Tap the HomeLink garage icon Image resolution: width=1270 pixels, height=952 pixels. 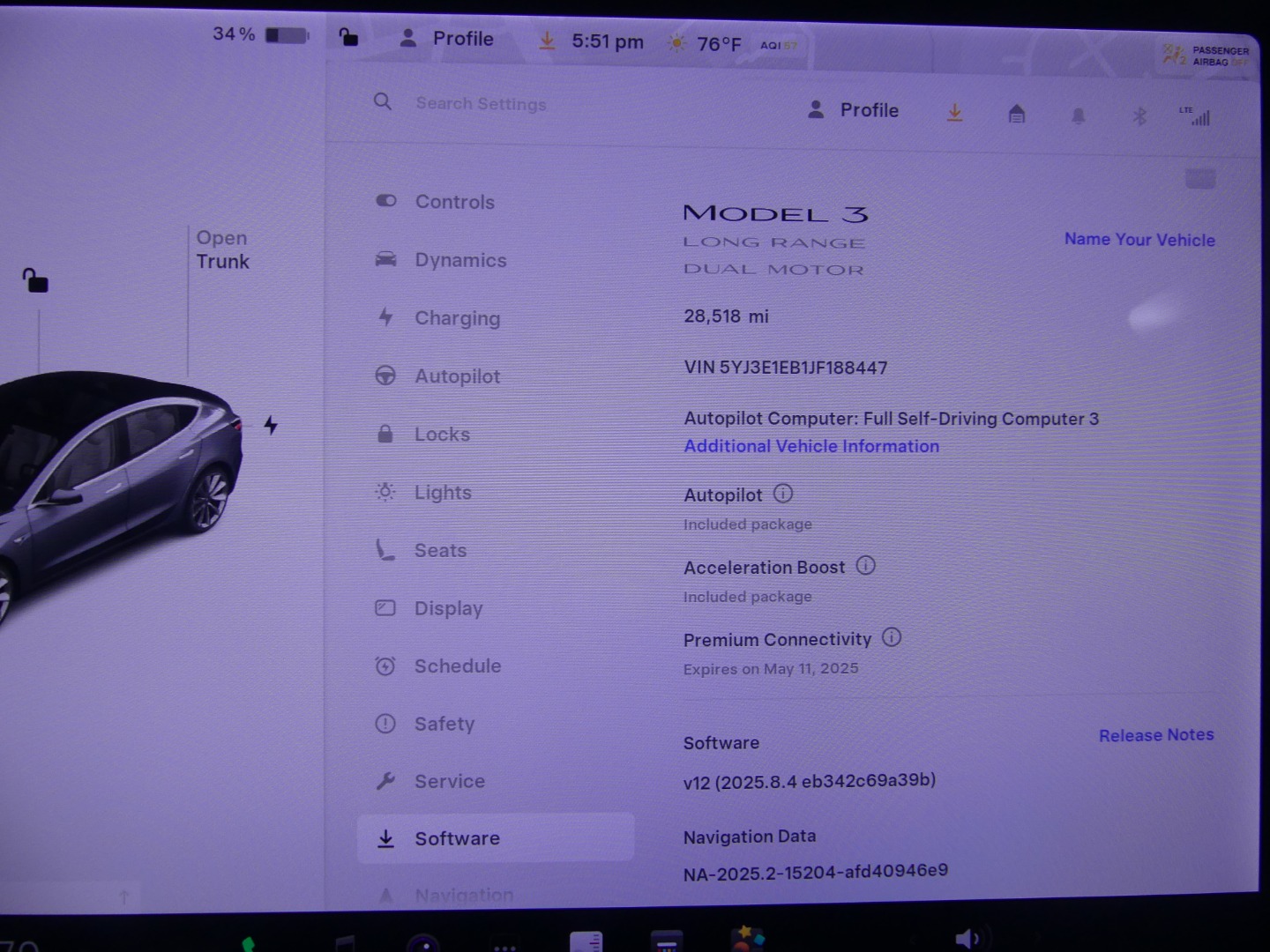point(1017,114)
